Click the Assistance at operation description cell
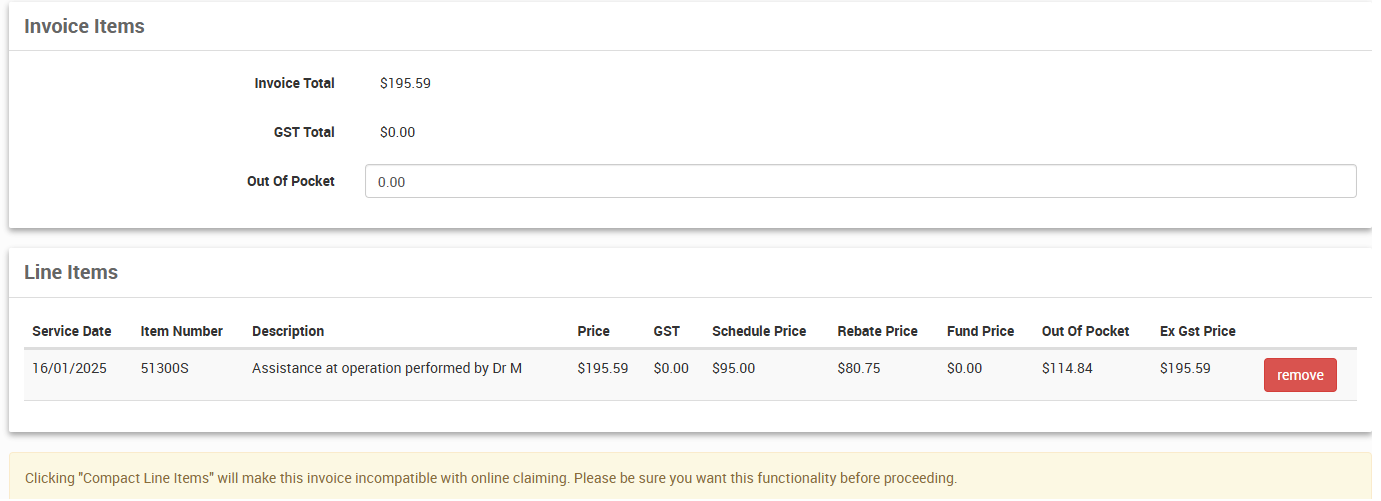The image size is (1381, 501). click(387, 368)
